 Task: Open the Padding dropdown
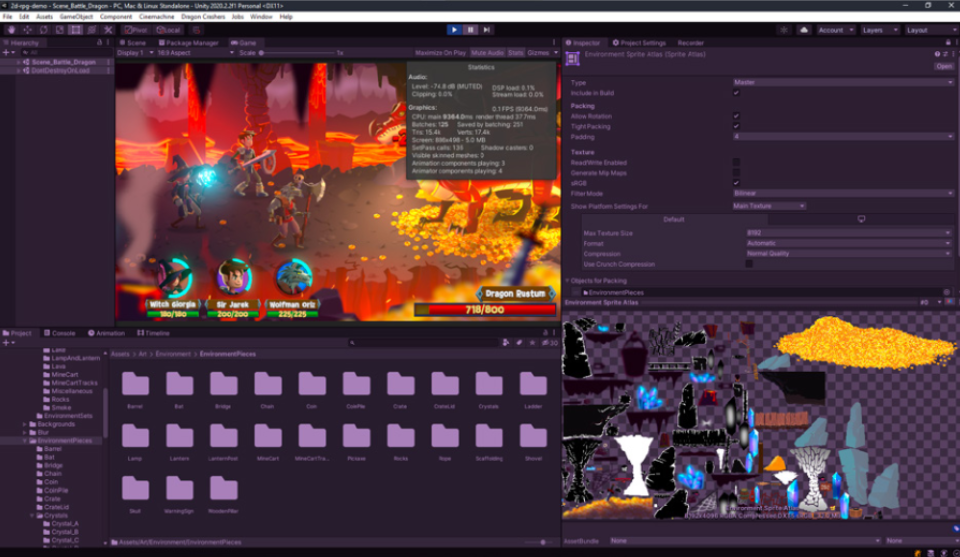tap(843, 136)
